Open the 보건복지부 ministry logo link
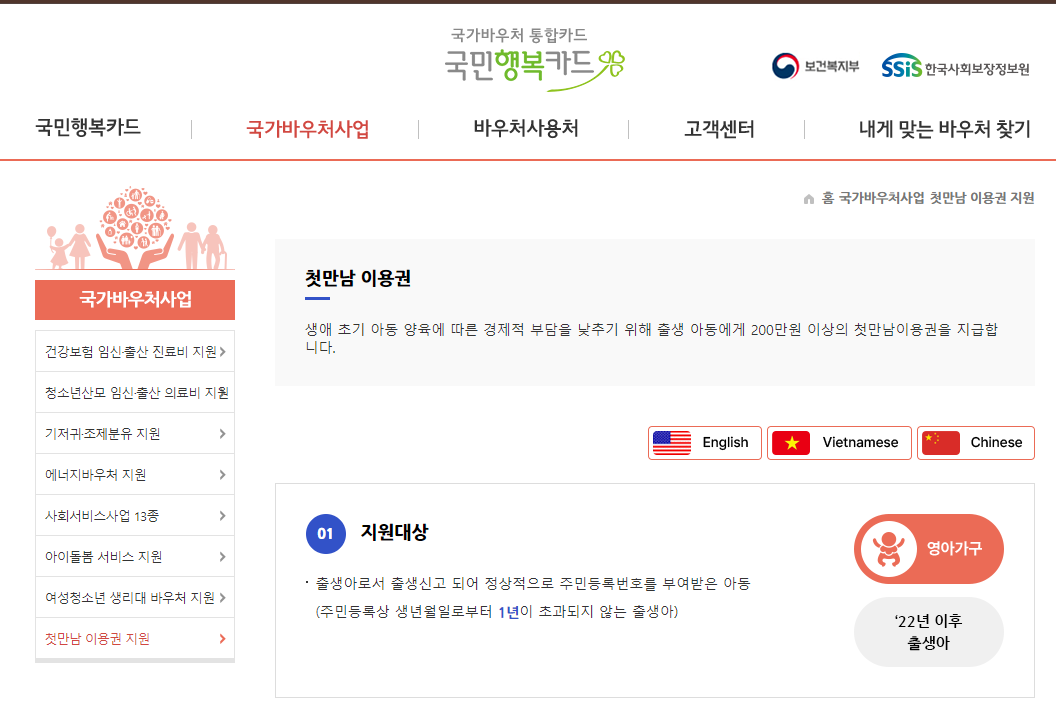The width and height of the screenshot is (1056, 711). pos(816,66)
